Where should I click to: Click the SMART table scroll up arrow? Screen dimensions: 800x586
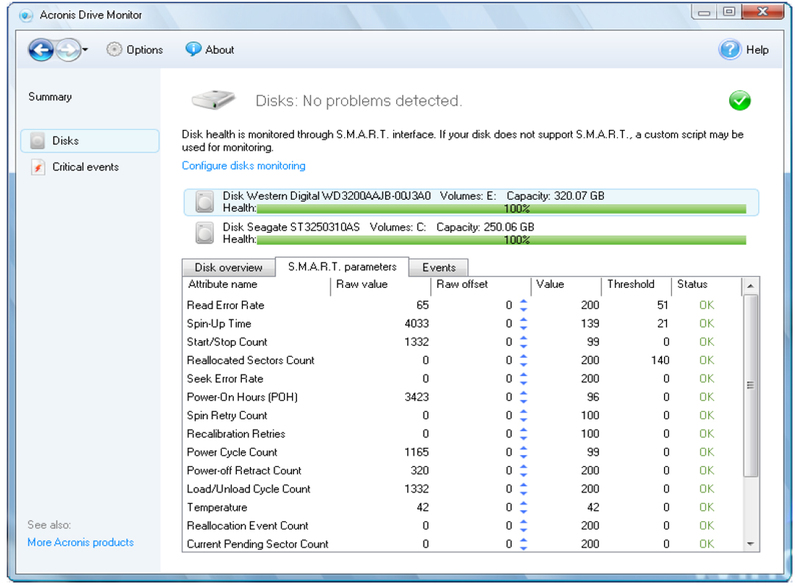(751, 286)
